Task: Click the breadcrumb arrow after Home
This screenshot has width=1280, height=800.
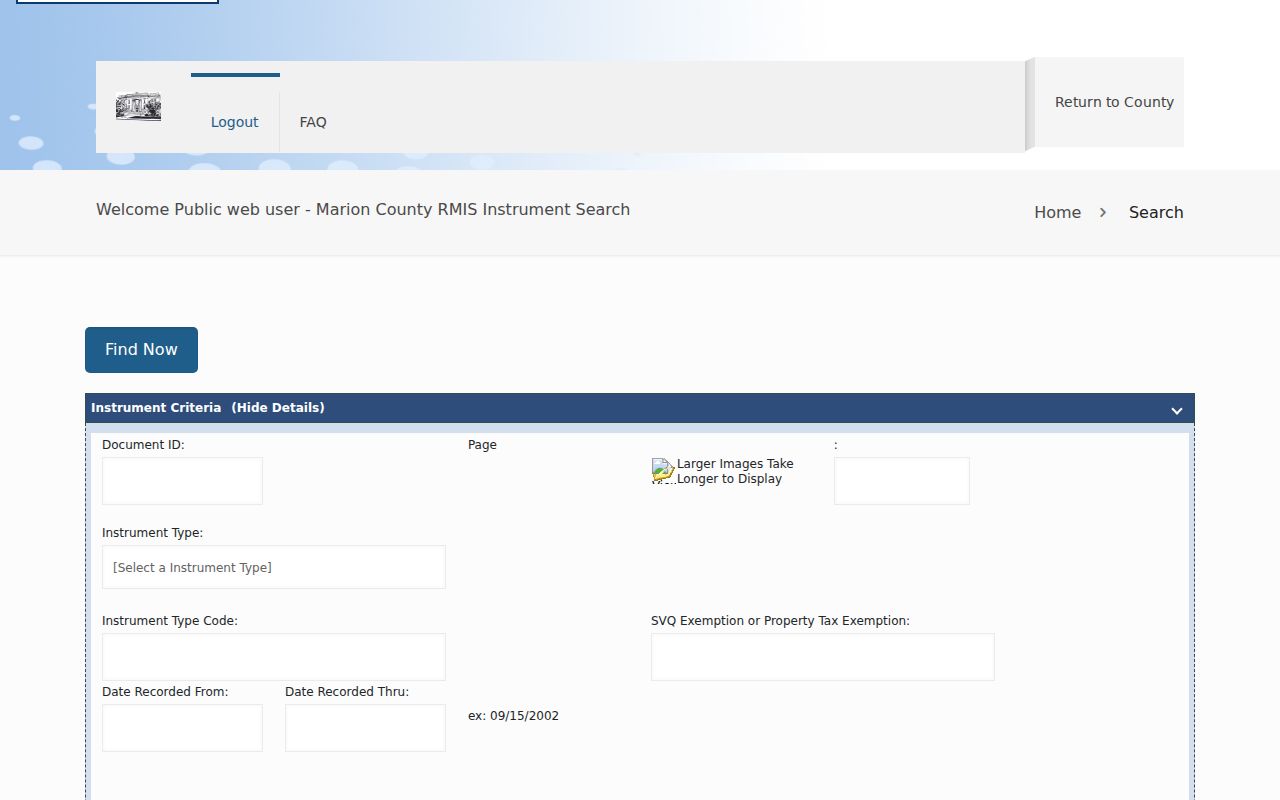Action: (1103, 212)
